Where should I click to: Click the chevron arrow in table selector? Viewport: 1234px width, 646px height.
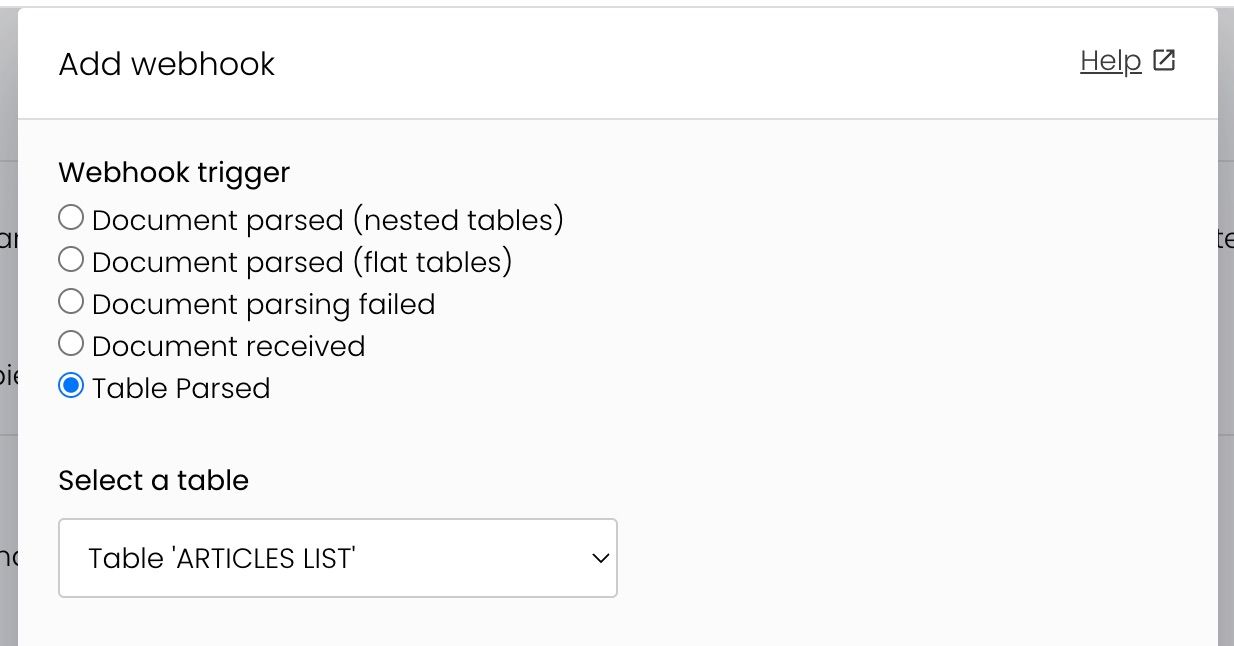[600, 558]
